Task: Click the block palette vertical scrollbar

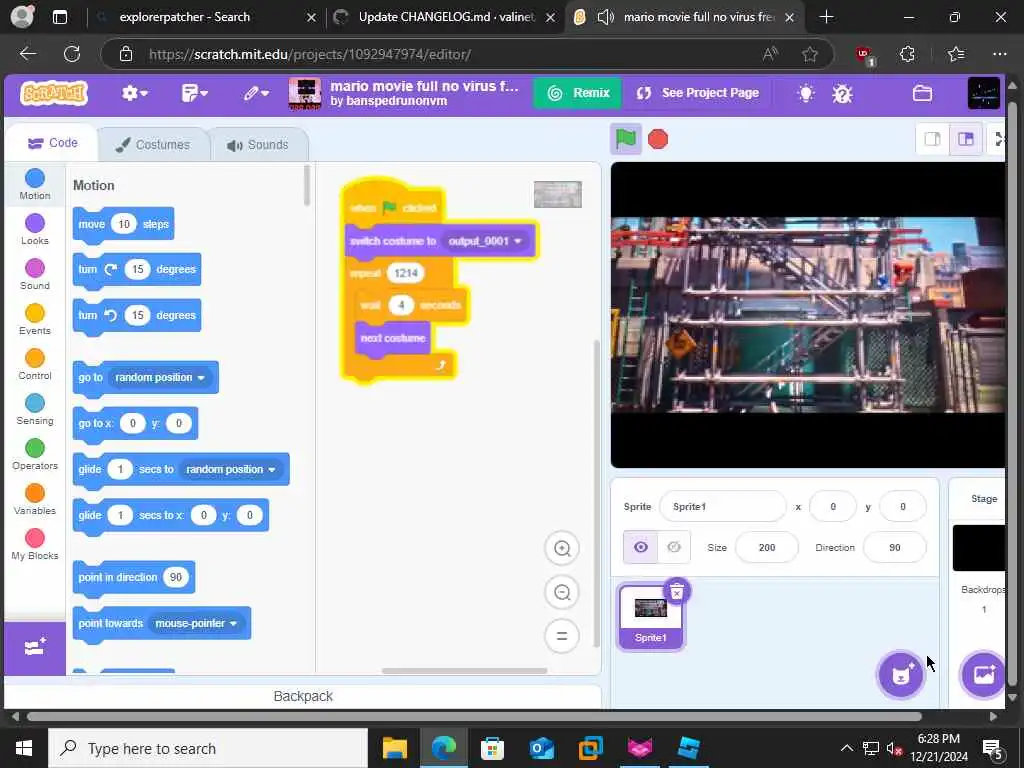Action: pos(306,186)
